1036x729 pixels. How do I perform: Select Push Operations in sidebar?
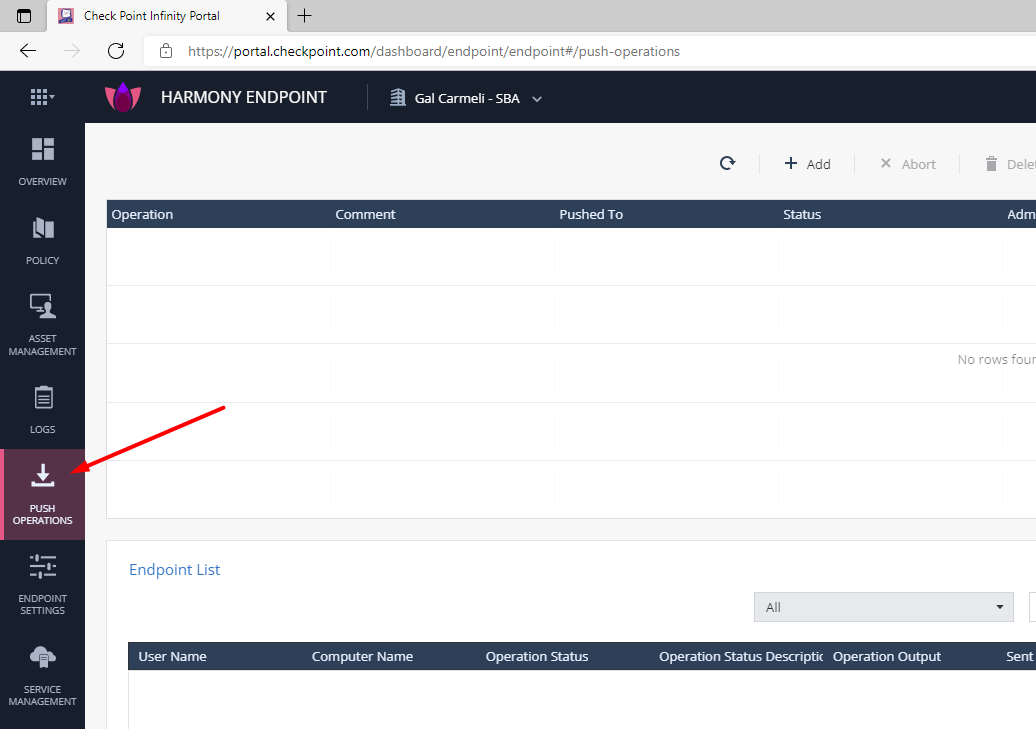click(x=42, y=494)
